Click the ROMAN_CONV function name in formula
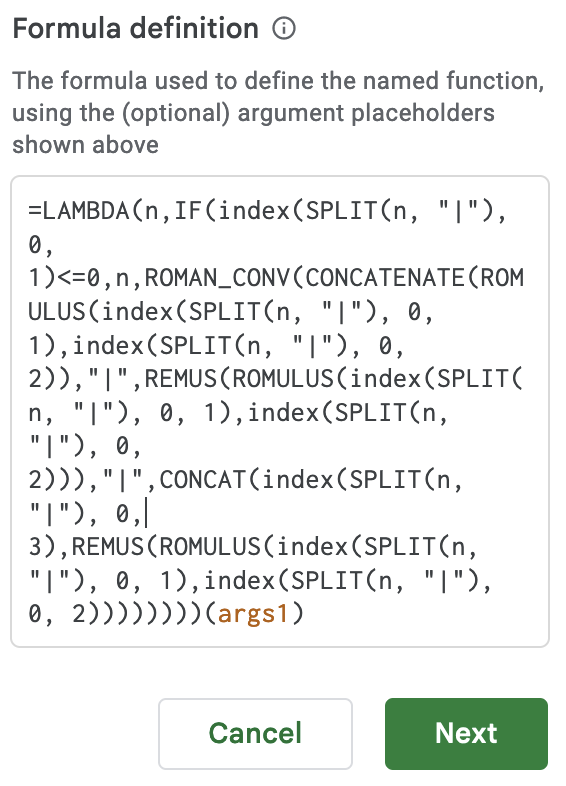 (x=218, y=279)
